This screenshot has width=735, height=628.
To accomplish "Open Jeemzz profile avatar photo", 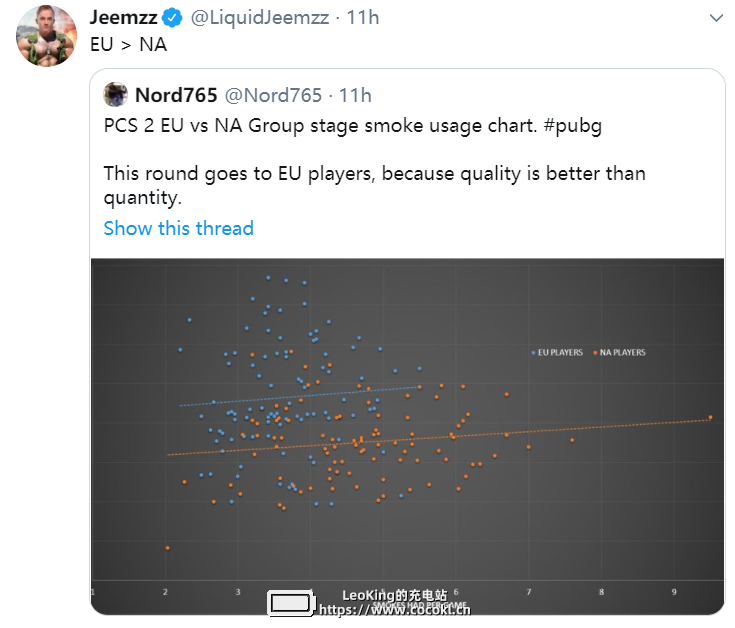I will tap(46, 36).
